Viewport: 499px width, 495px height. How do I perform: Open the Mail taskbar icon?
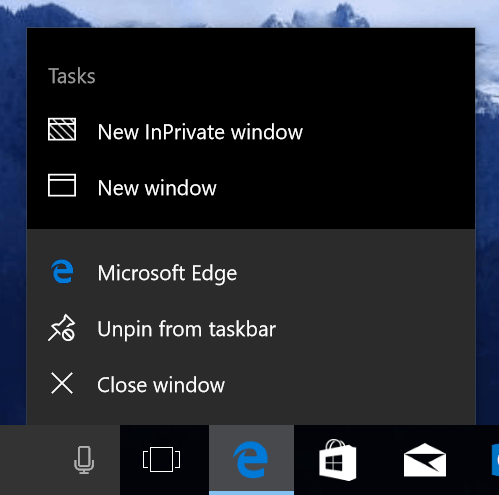point(425,460)
